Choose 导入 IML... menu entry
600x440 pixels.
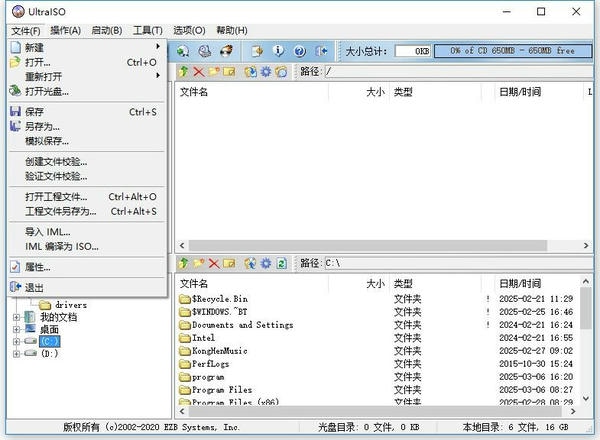point(87,232)
